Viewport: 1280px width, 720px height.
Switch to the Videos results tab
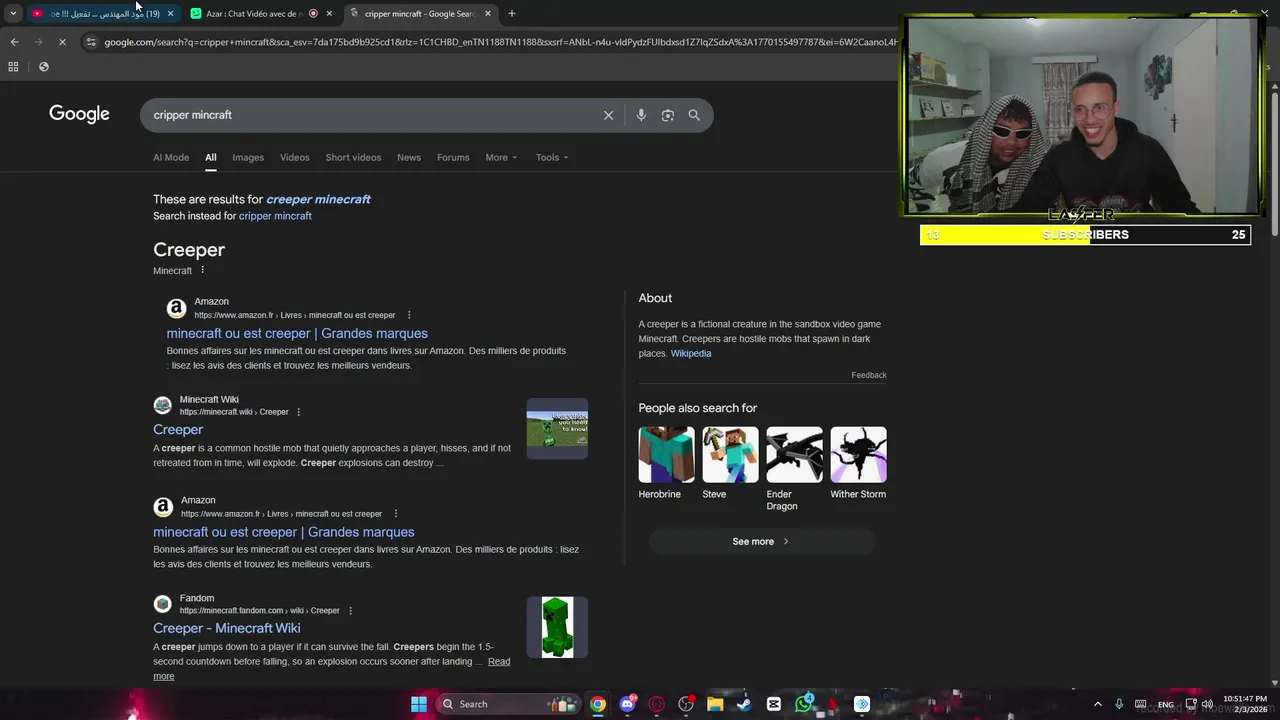tap(294, 157)
